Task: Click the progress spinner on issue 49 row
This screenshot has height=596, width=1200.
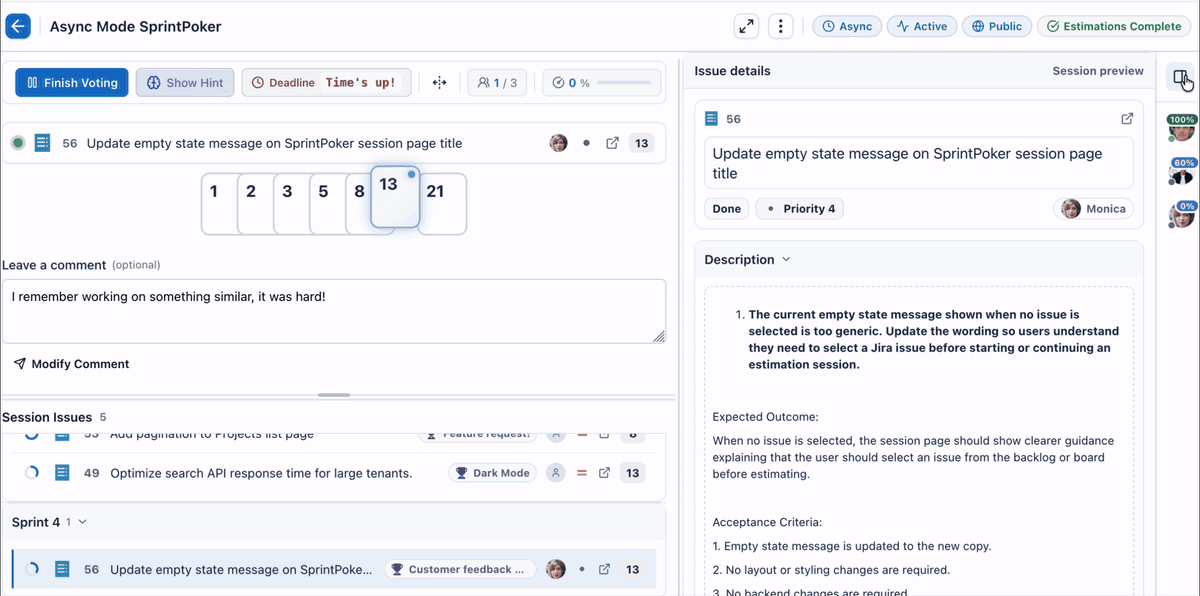Action: click(32, 473)
